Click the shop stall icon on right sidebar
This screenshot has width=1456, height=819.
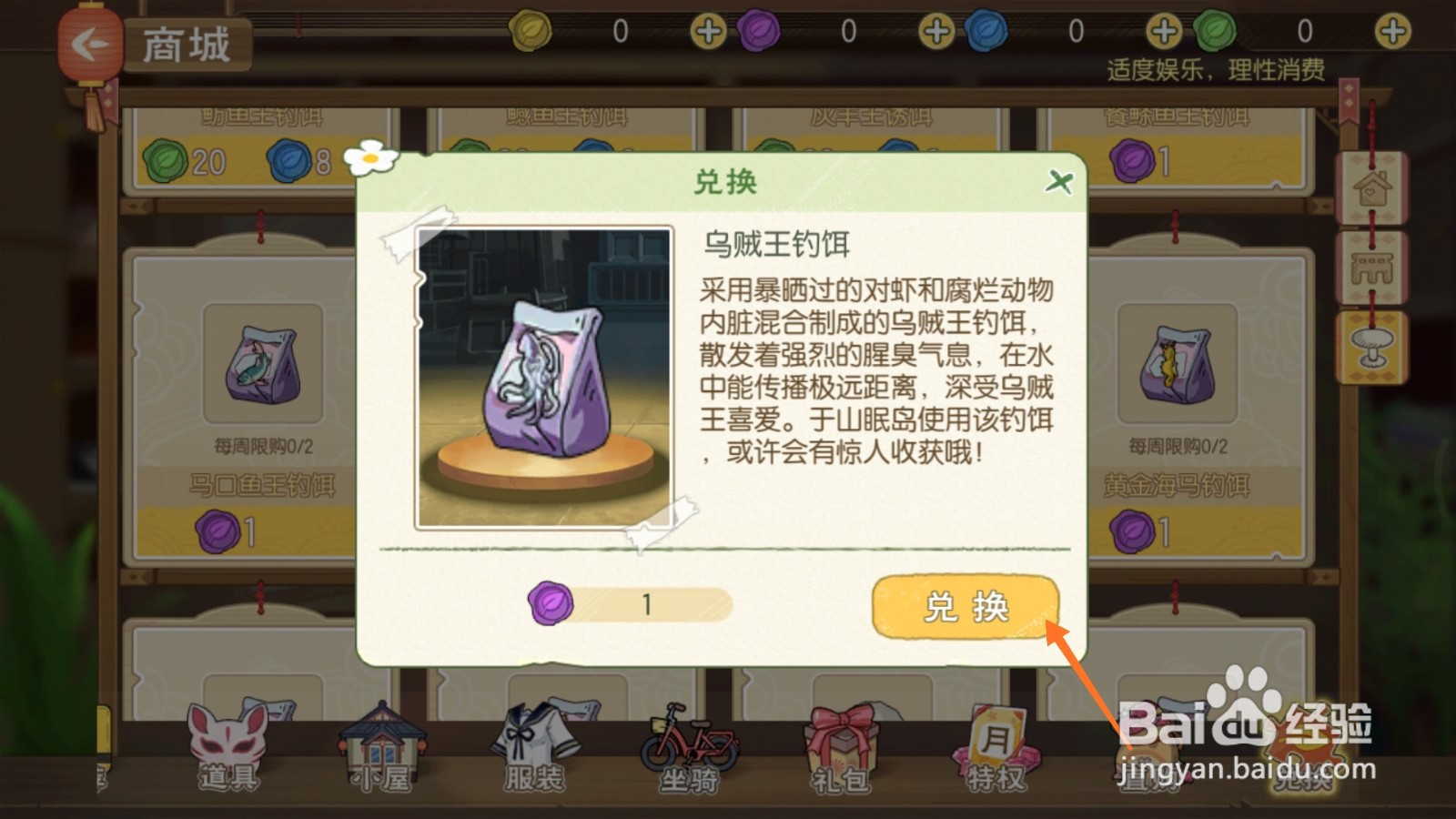tap(1372, 268)
